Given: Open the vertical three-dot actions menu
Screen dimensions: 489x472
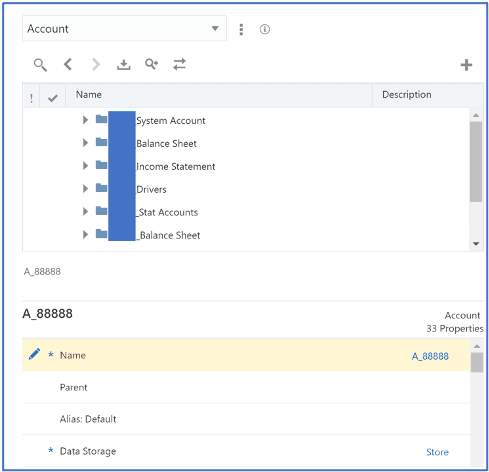Looking at the screenshot, I should 241,29.
